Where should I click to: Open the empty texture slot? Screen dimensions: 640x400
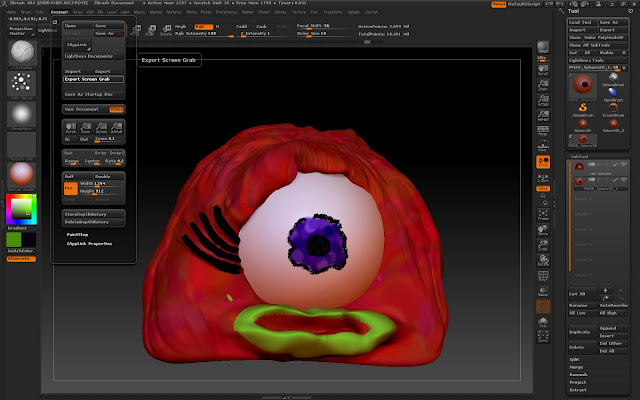pyautogui.click(x=21, y=144)
